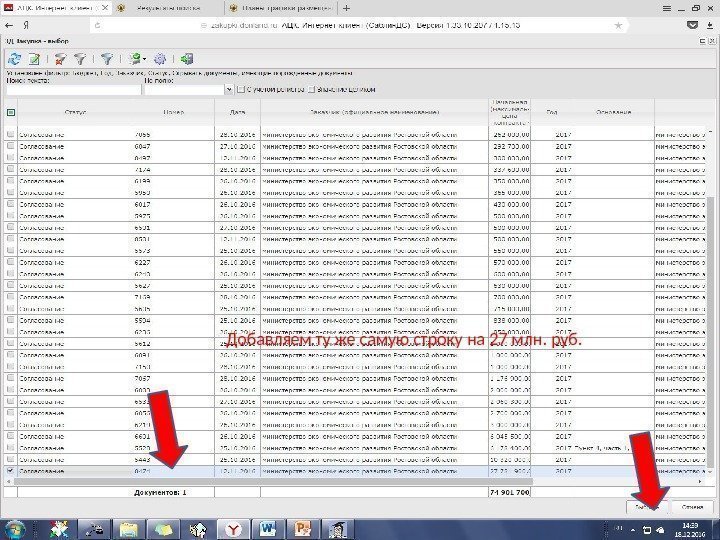Image resolution: width=720 pixels, height=540 pixels.
Task: Click the 'Отмена' button
Action: (x=692, y=507)
